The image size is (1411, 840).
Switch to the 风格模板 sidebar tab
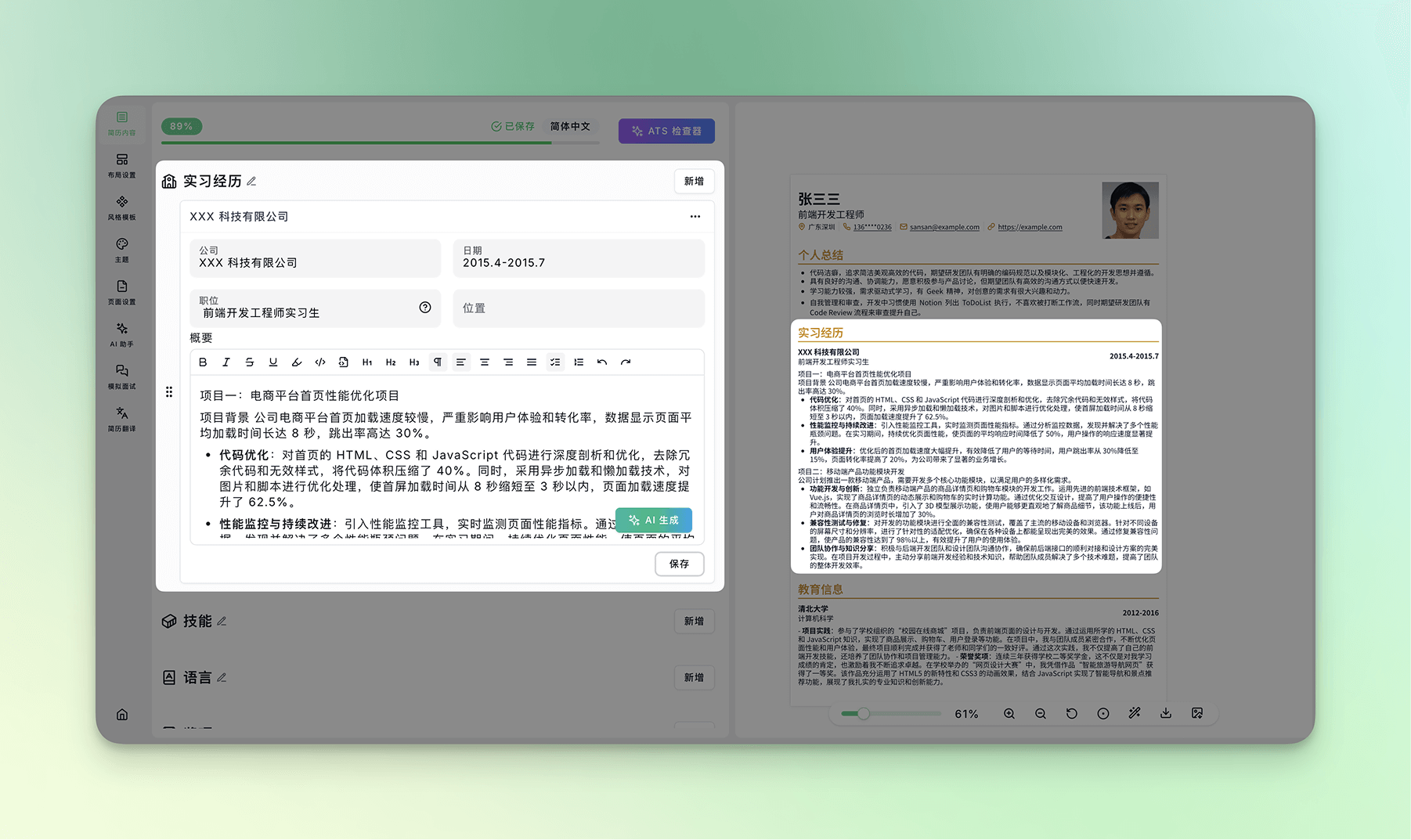pos(122,207)
